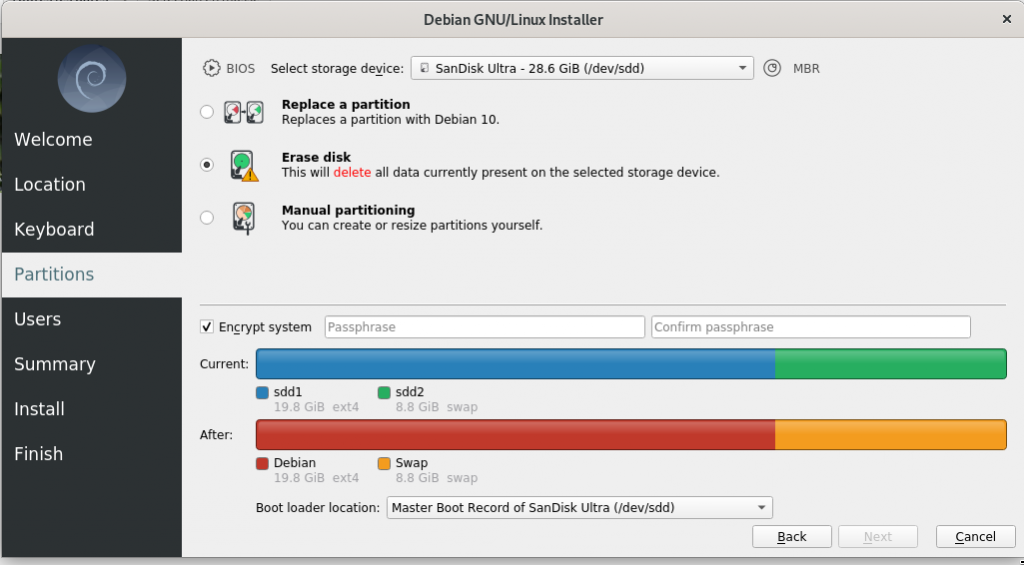Click the Manual partitioning disk icon
The height and width of the screenshot is (565, 1024).
[x=244, y=218]
